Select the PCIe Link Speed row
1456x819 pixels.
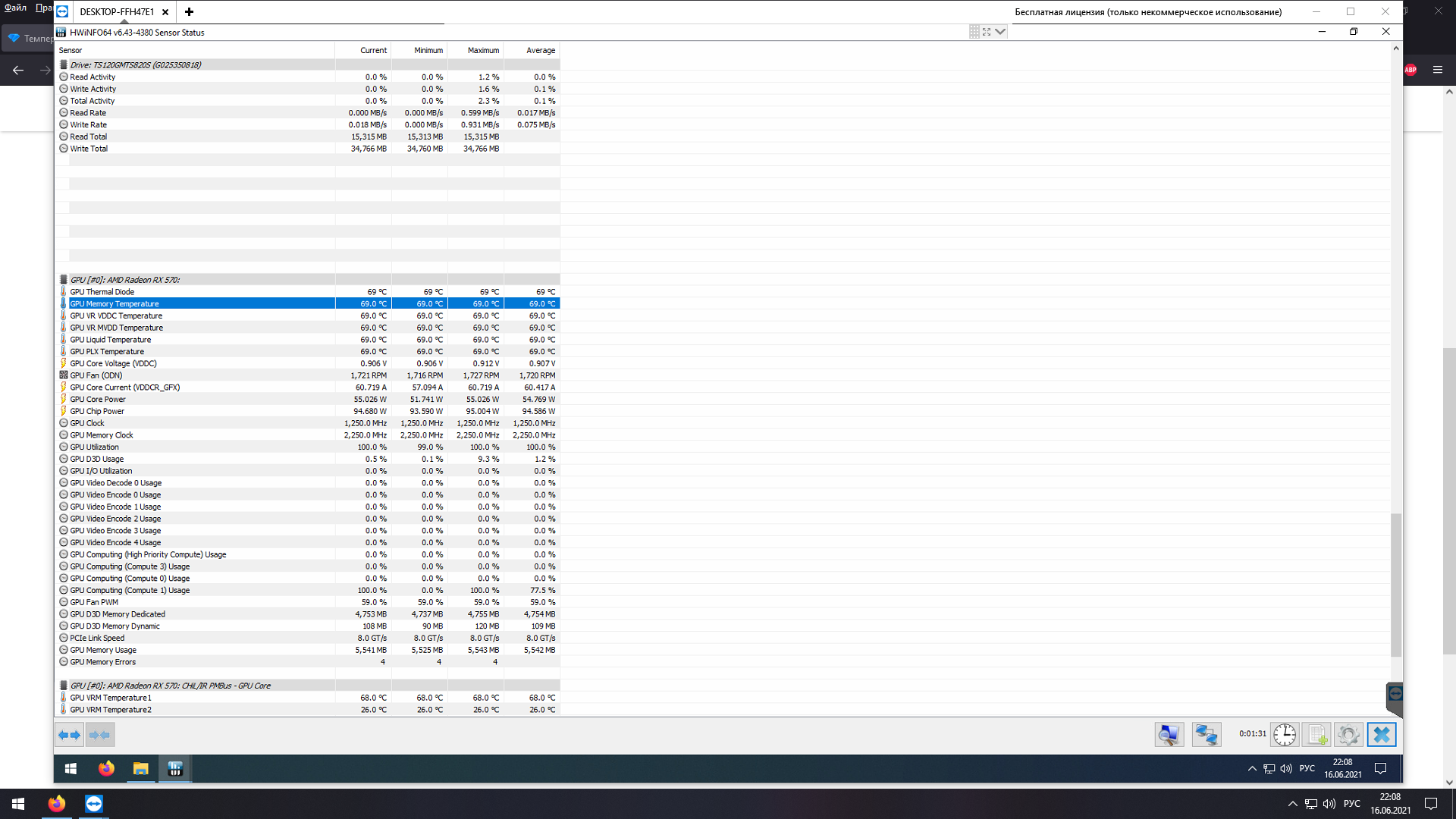309,639
